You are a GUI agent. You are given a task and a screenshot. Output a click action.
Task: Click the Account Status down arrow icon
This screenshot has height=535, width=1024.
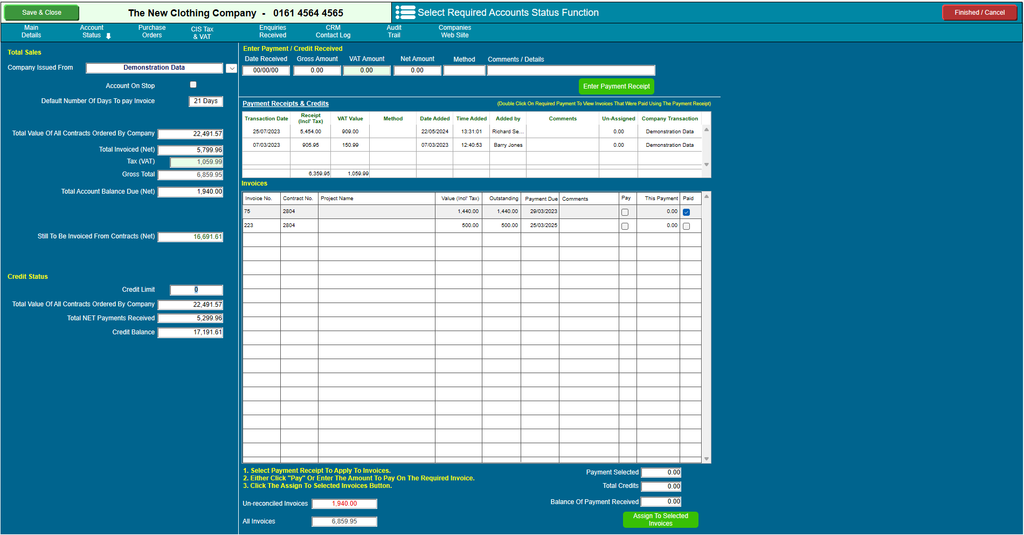[x=108, y=36]
